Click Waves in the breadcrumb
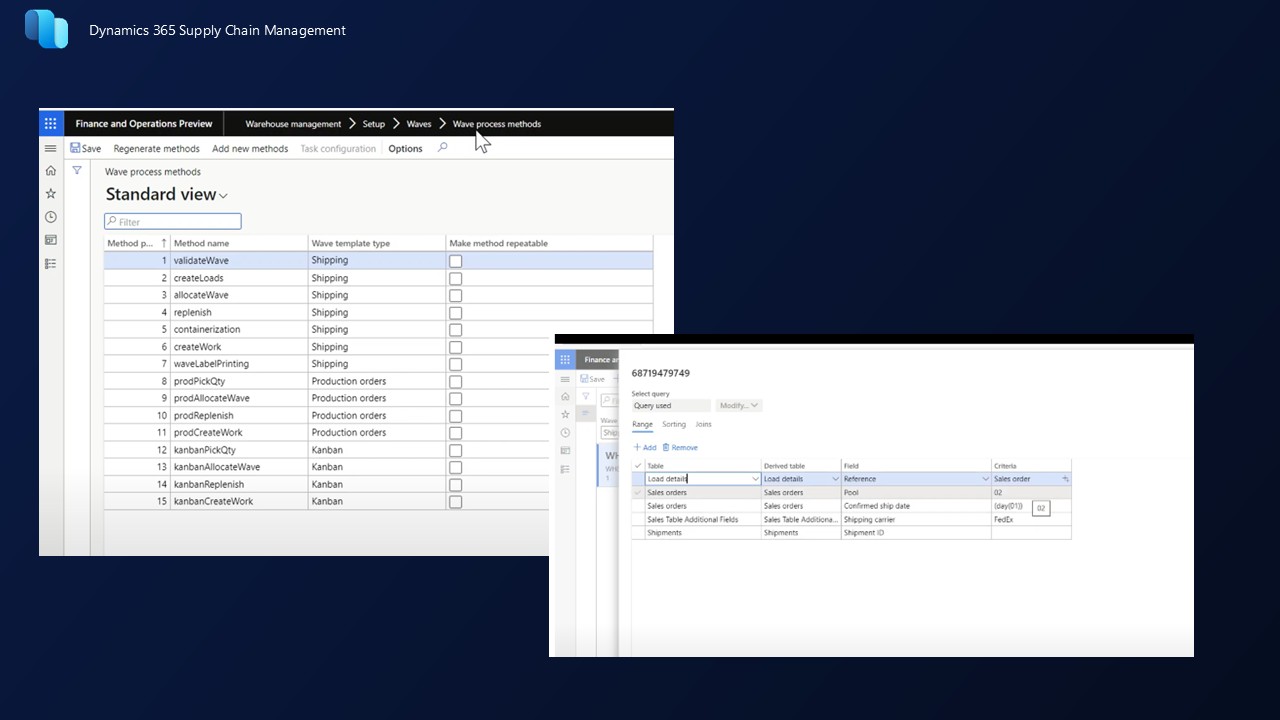This screenshot has height=720, width=1280. click(419, 124)
